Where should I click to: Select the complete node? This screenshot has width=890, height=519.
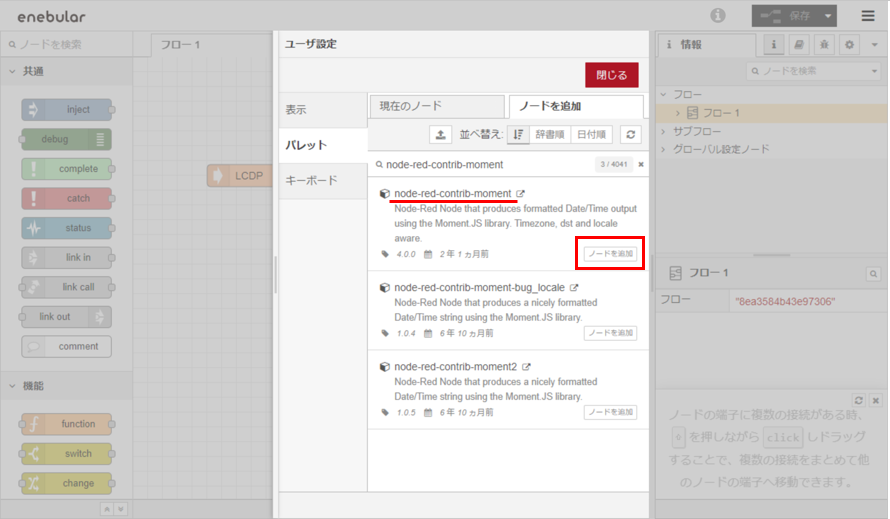[67, 169]
